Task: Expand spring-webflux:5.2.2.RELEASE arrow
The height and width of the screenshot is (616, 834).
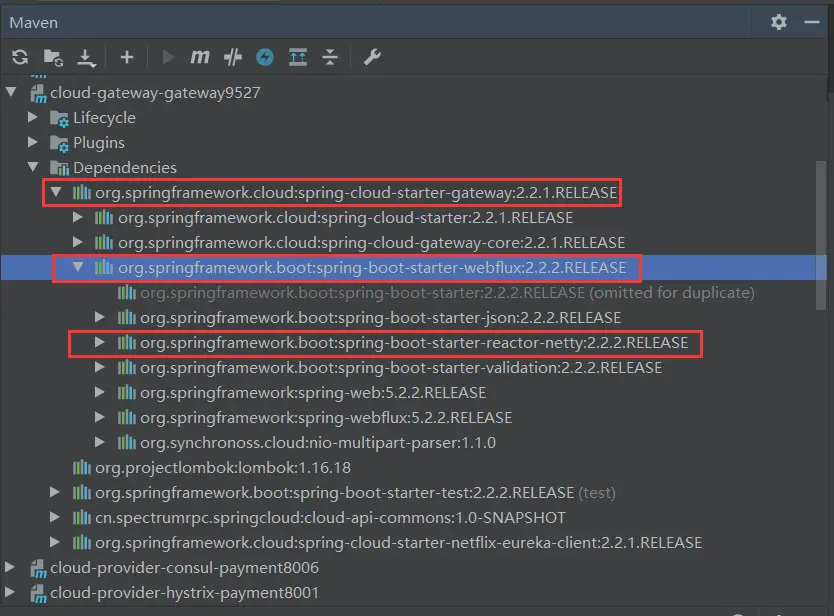Action: pos(99,417)
